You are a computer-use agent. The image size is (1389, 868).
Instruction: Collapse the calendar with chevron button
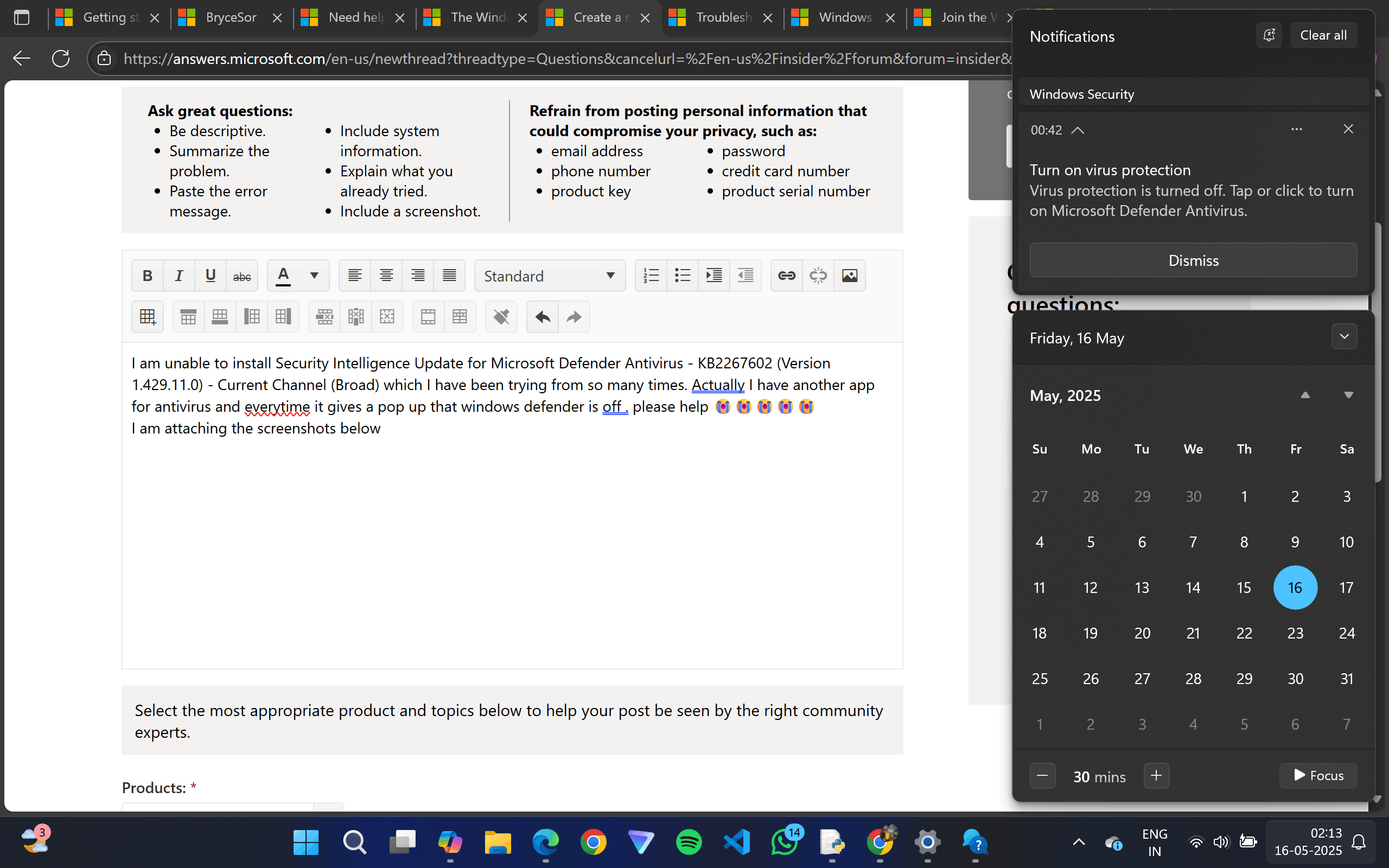(x=1343, y=337)
